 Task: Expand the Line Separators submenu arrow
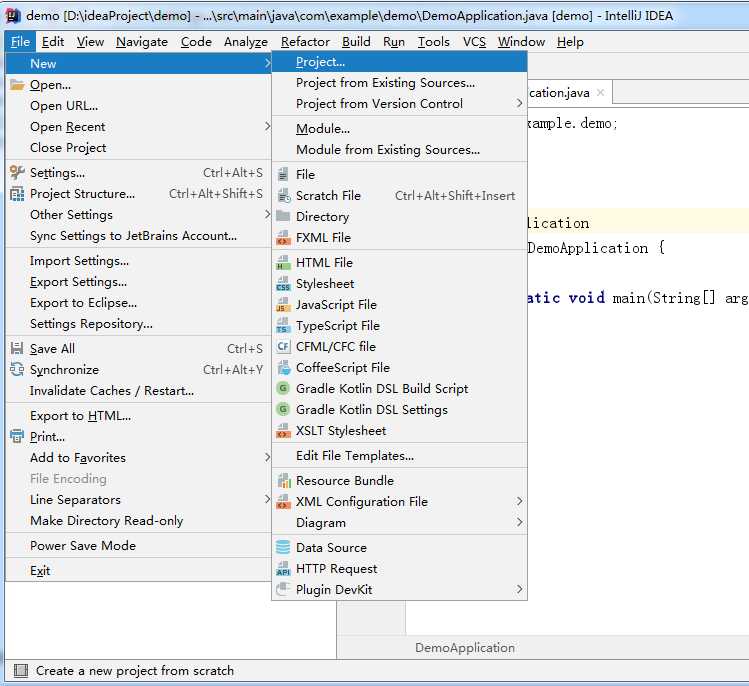click(x=268, y=499)
